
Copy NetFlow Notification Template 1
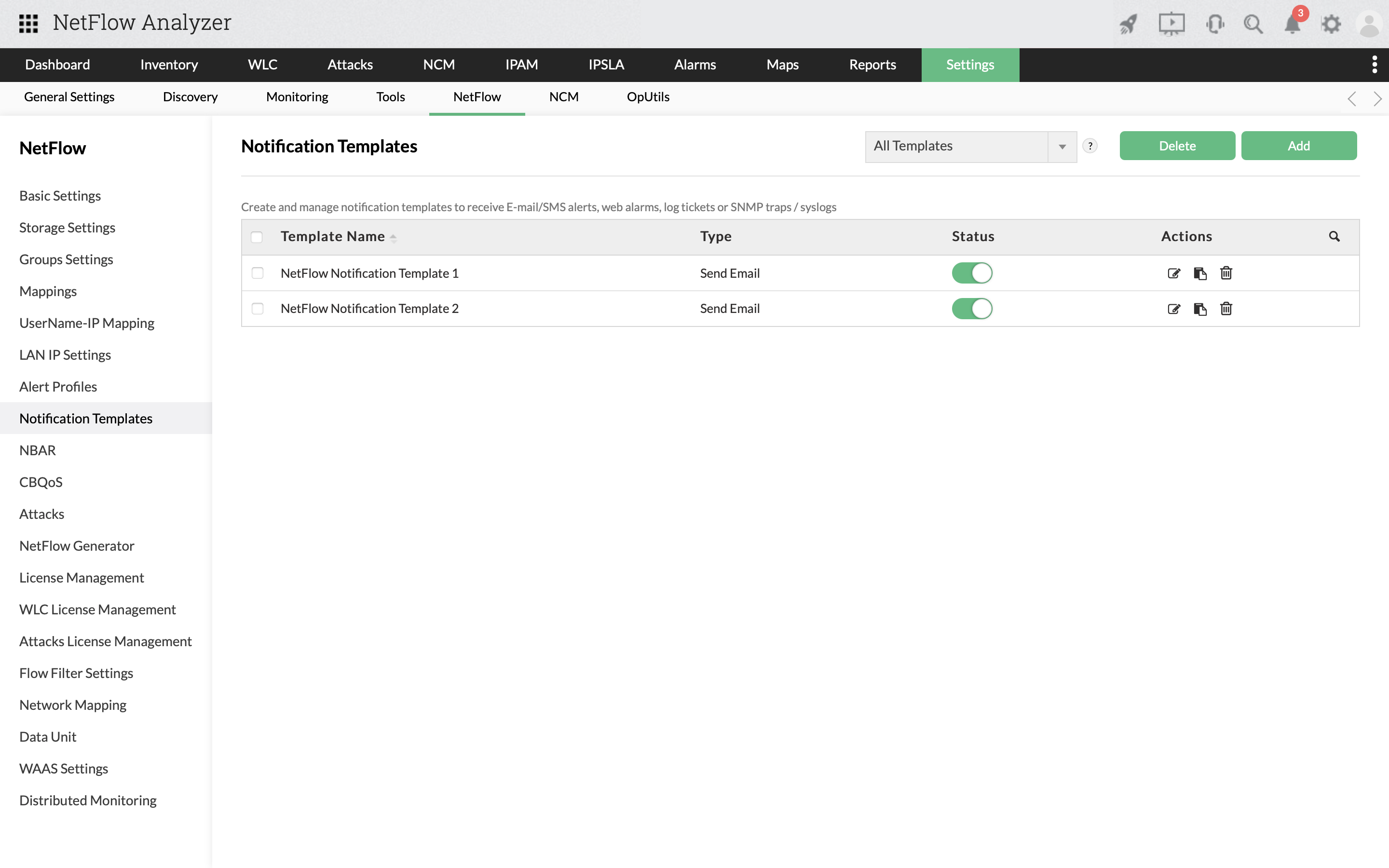click(x=1200, y=273)
